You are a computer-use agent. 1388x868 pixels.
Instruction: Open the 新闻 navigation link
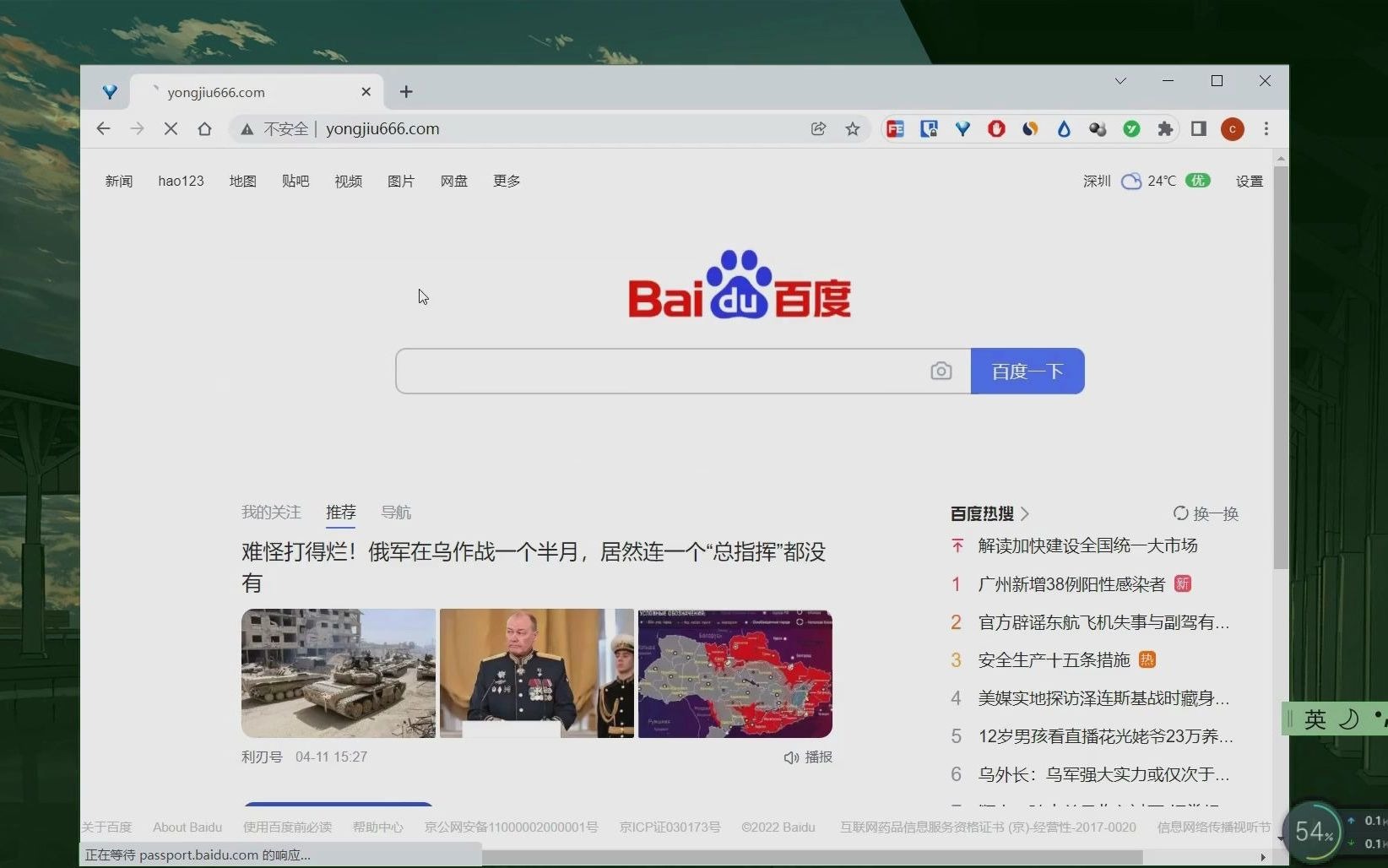coord(119,181)
